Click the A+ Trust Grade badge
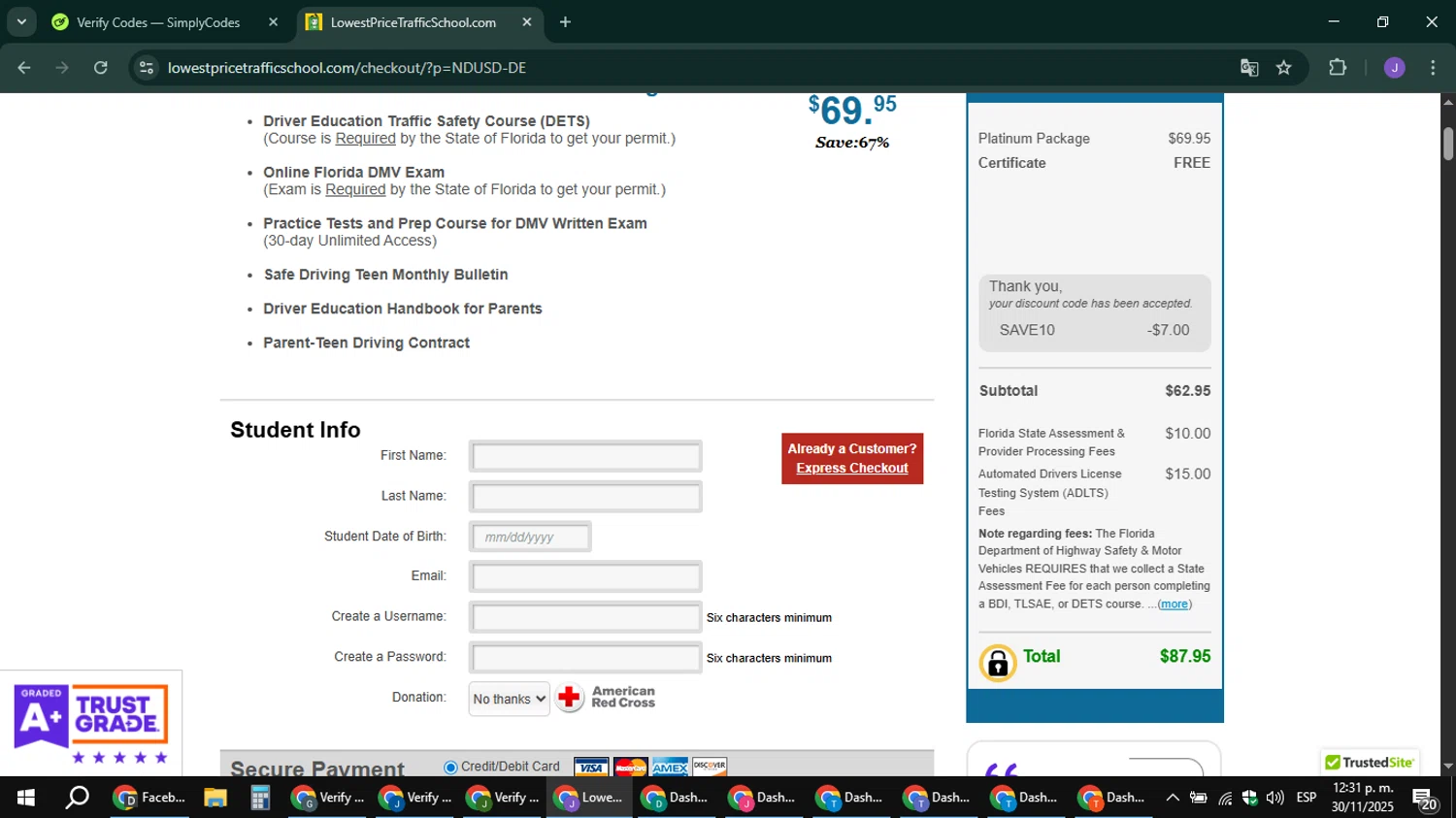Viewport: 1456px width, 818px height. (91, 723)
